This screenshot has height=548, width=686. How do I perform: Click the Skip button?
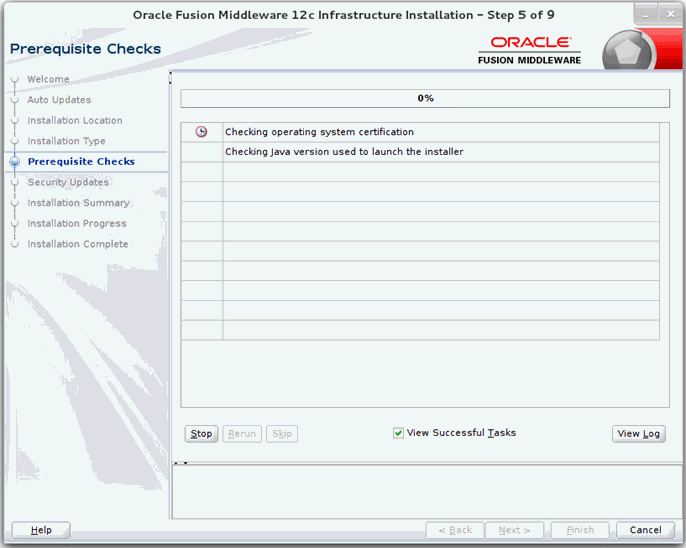point(282,434)
